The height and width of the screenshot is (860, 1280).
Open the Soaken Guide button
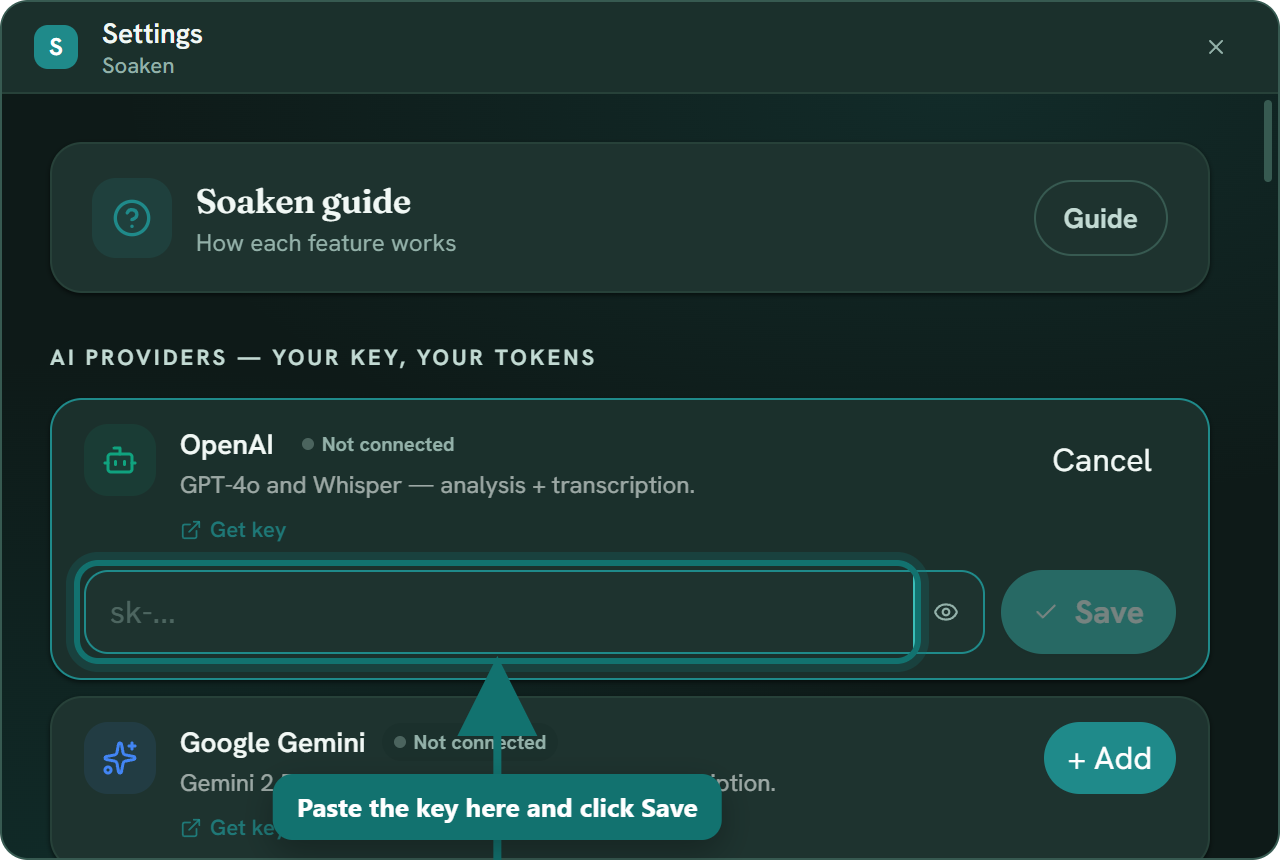(1100, 218)
